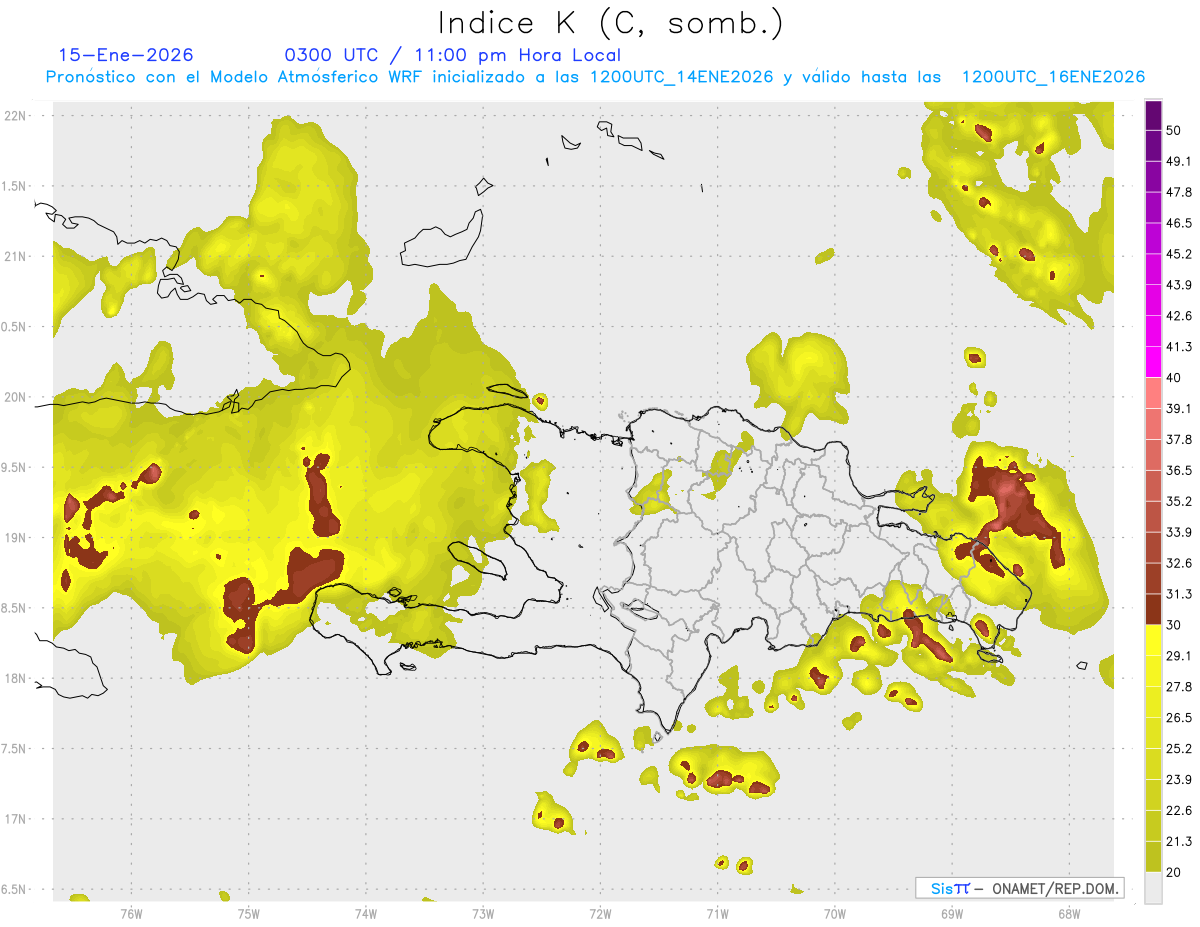Click the '68W' longitude label
Viewport: 1200px width, 927px height.
[x=1069, y=913]
